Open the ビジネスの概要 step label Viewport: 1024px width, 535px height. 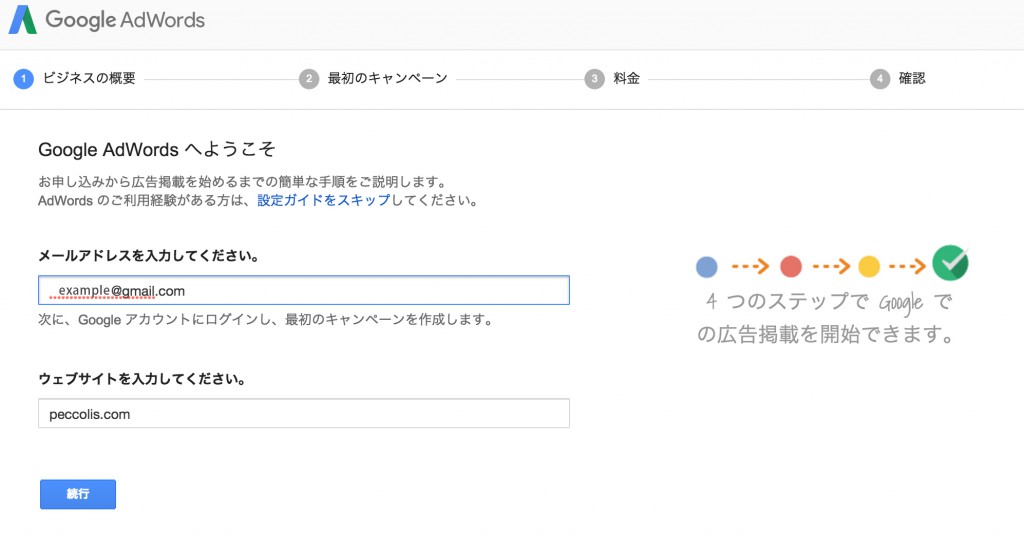pyautogui.click(x=89, y=78)
